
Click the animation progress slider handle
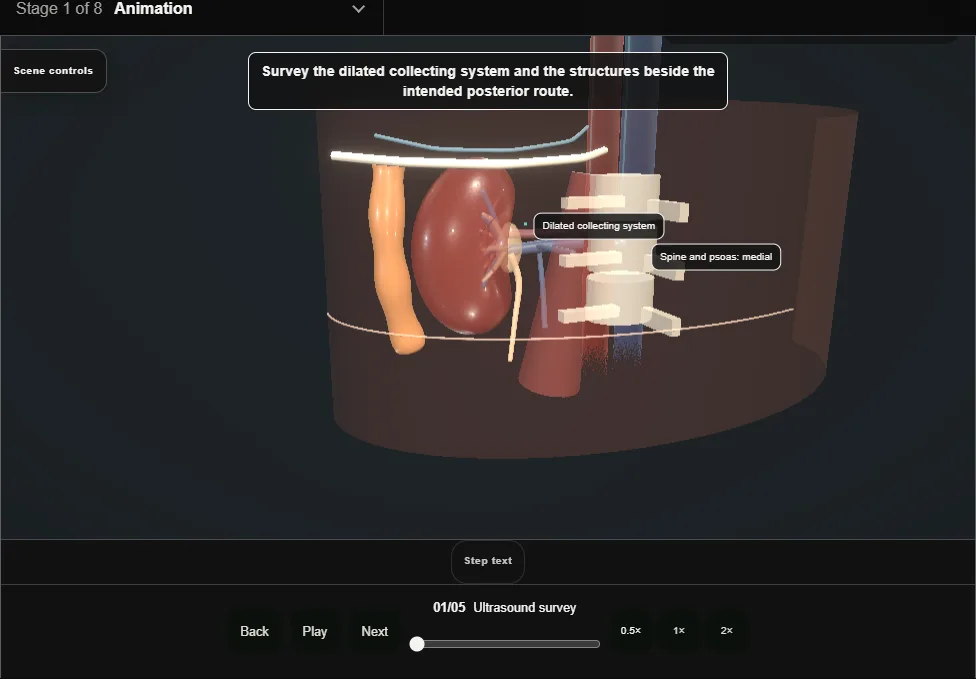417,644
